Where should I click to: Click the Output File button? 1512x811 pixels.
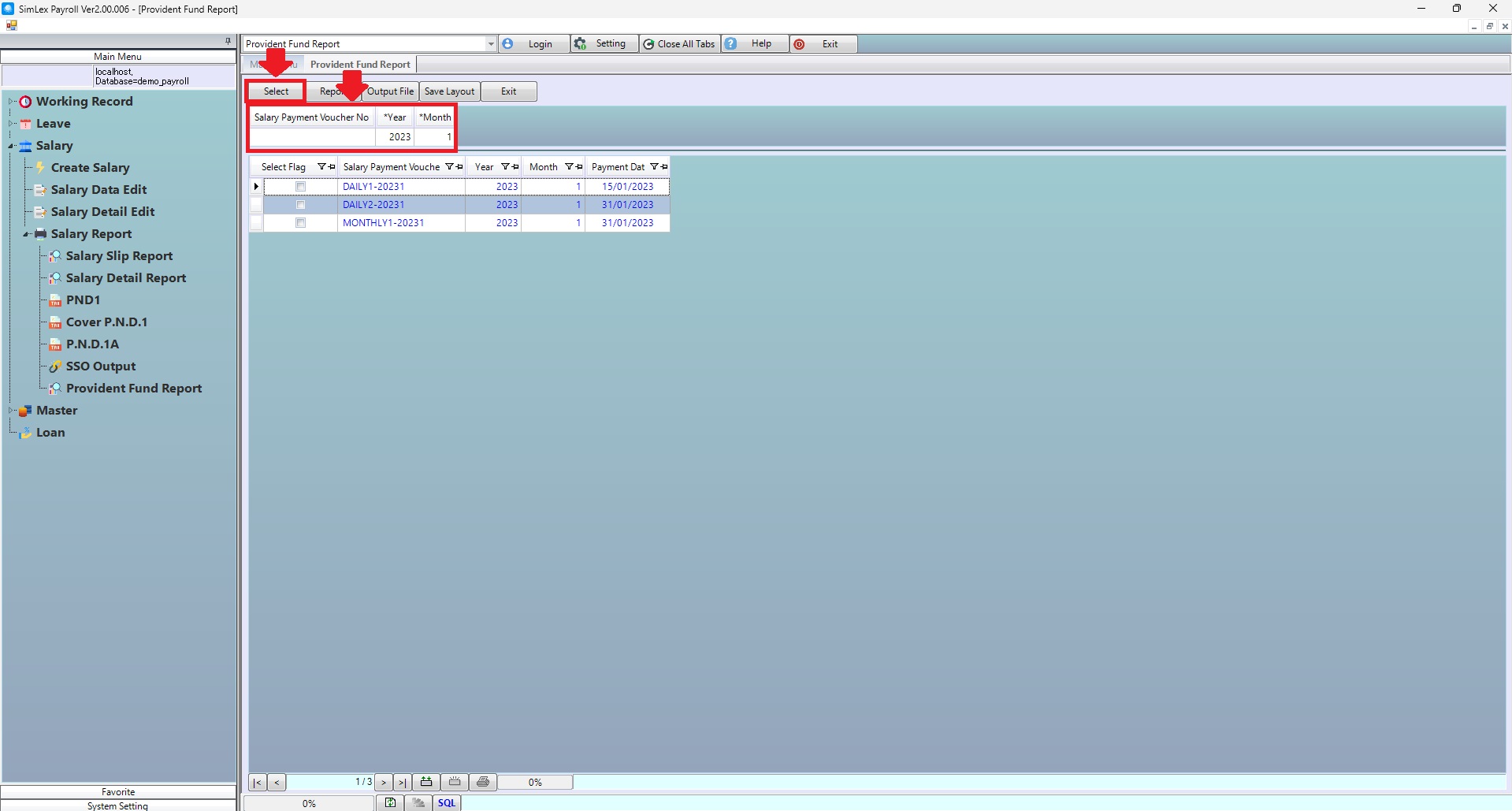(390, 91)
